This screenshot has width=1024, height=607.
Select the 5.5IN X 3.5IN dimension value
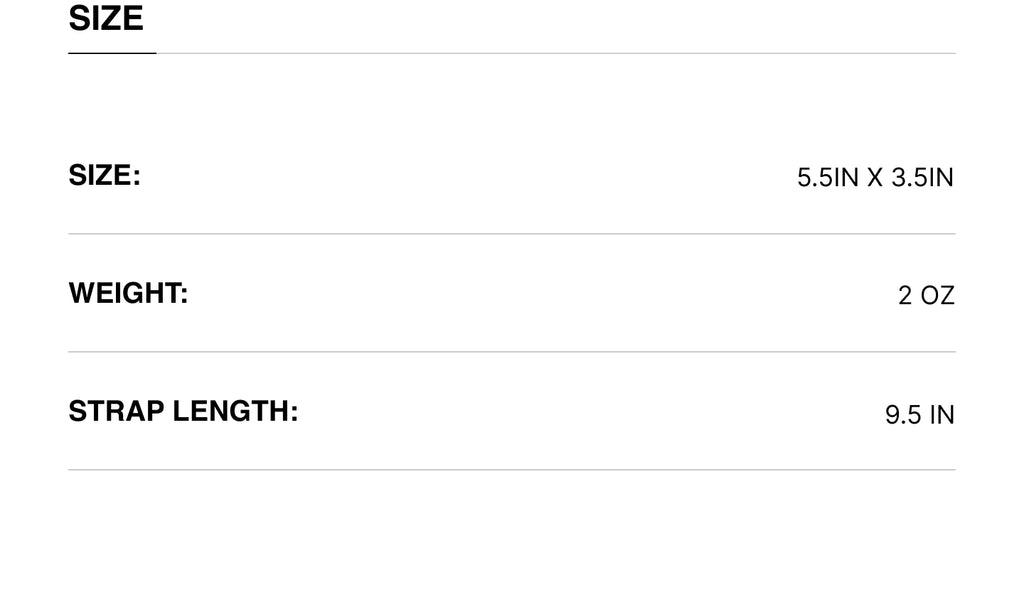[875, 178]
